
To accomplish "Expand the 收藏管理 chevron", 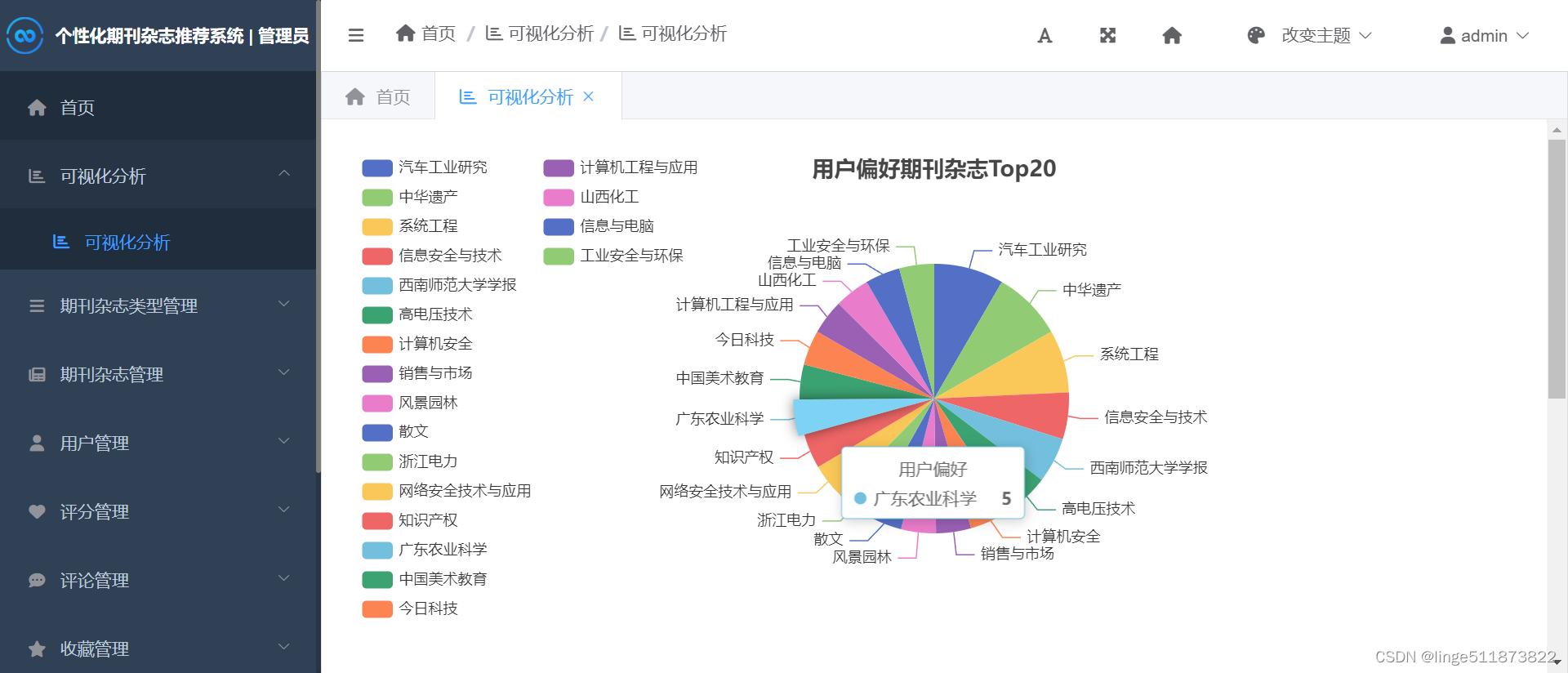I will [284, 647].
